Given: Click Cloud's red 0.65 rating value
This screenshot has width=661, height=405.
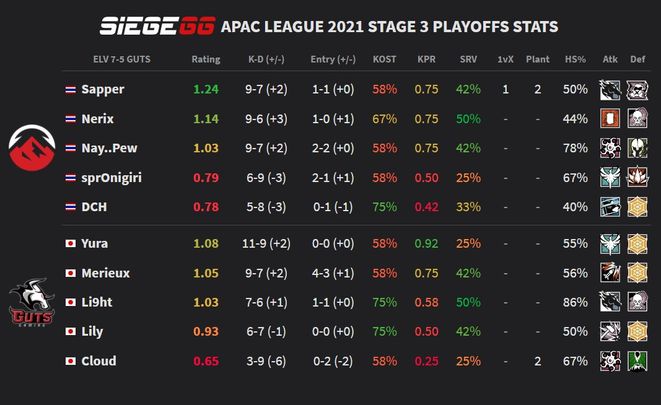Looking at the screenshot, I should pos(206,361).
